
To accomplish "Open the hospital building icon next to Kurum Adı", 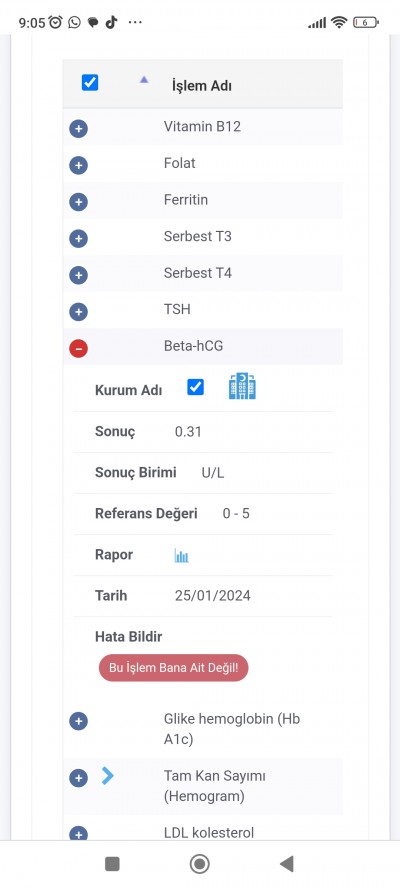I will pyautogui.click(x=242, y=386).
